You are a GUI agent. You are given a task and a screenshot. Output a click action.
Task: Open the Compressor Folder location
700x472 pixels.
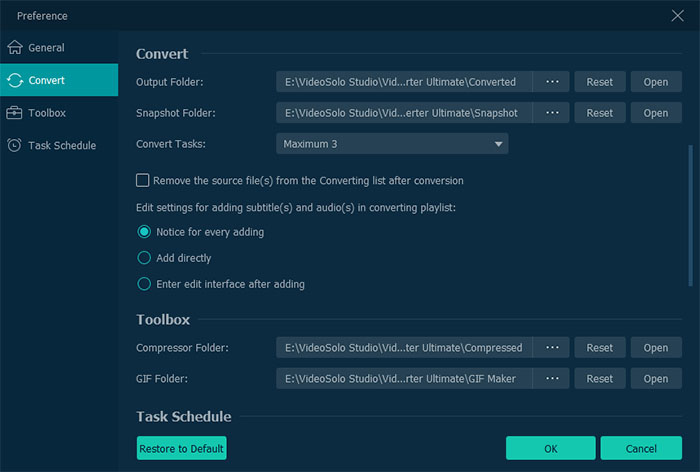656,347
